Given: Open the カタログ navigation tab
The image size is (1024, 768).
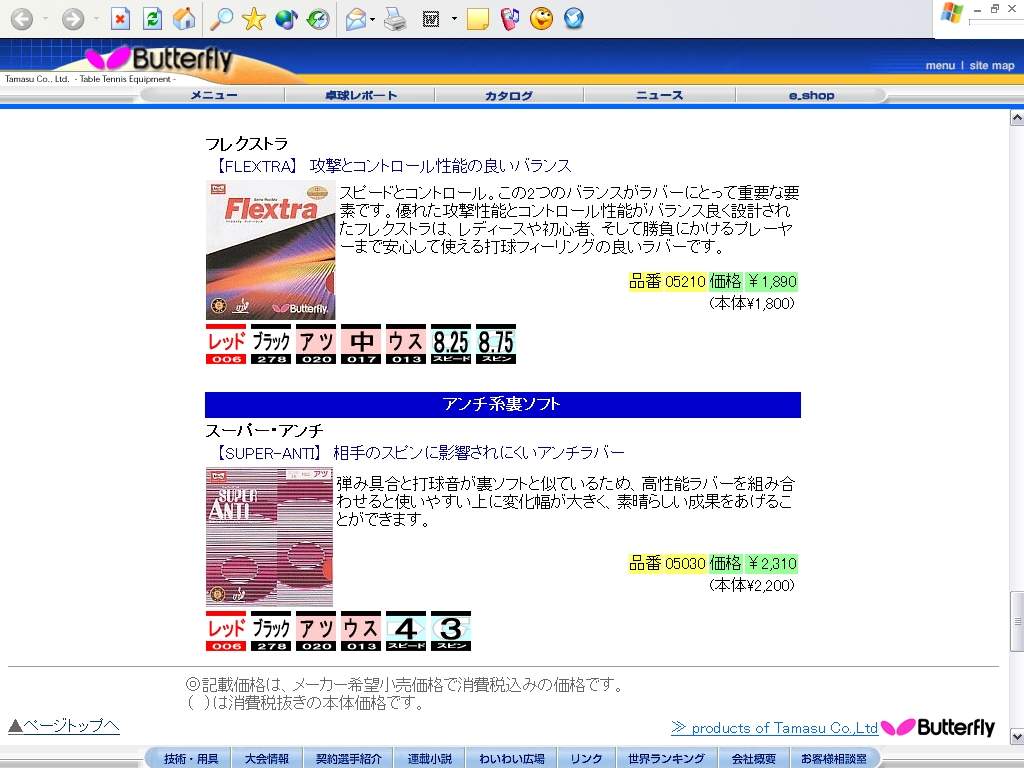Looking at the screenshot, I should click(x=509, y=95).
